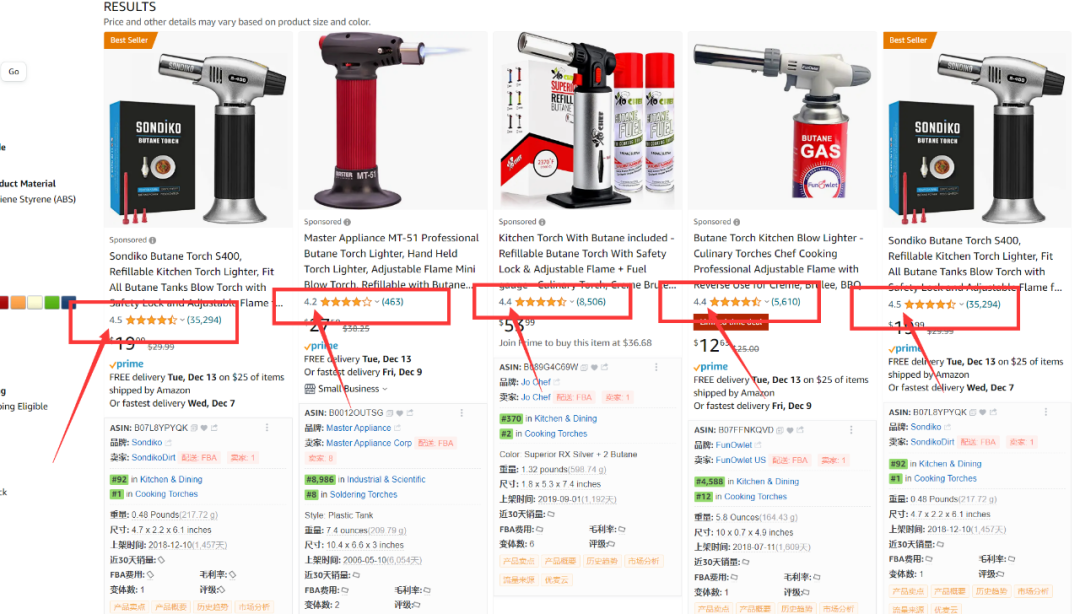Select the orange color swatch in the sidebar
The image size is (1080, 614).
click(18, 303)
